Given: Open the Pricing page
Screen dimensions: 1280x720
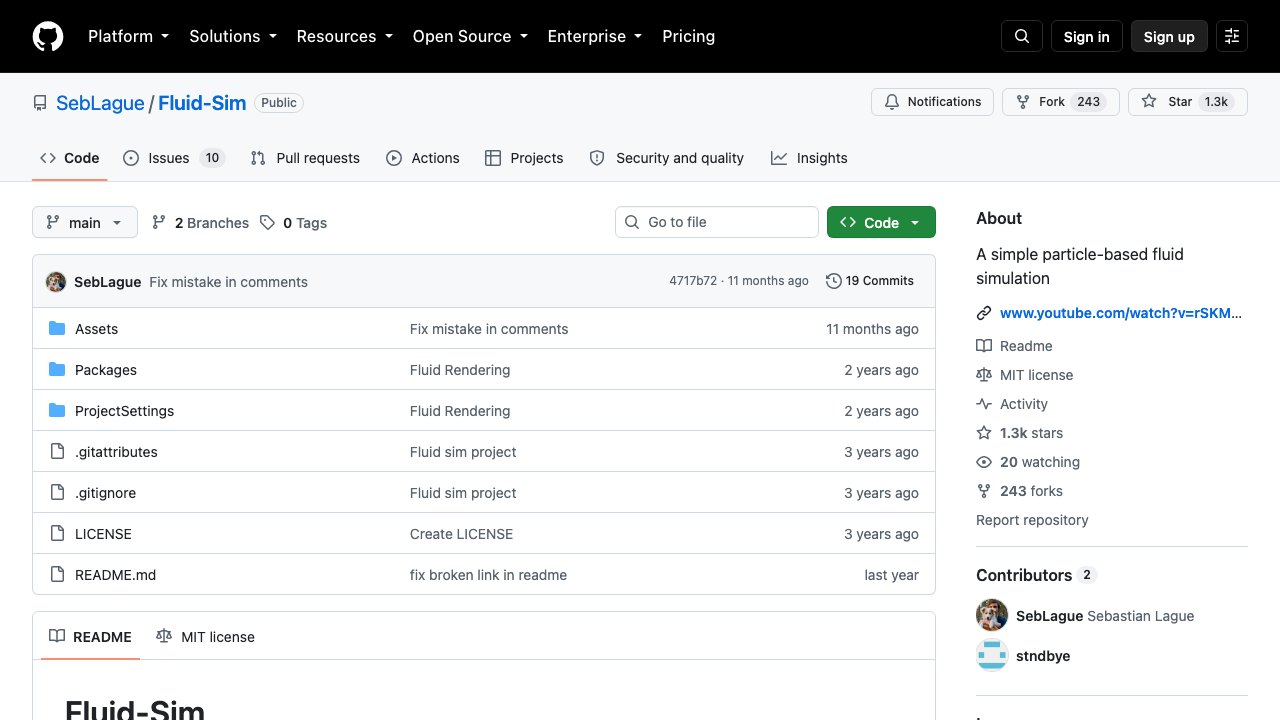Looking at the screenshot, I should click(689, 36).
